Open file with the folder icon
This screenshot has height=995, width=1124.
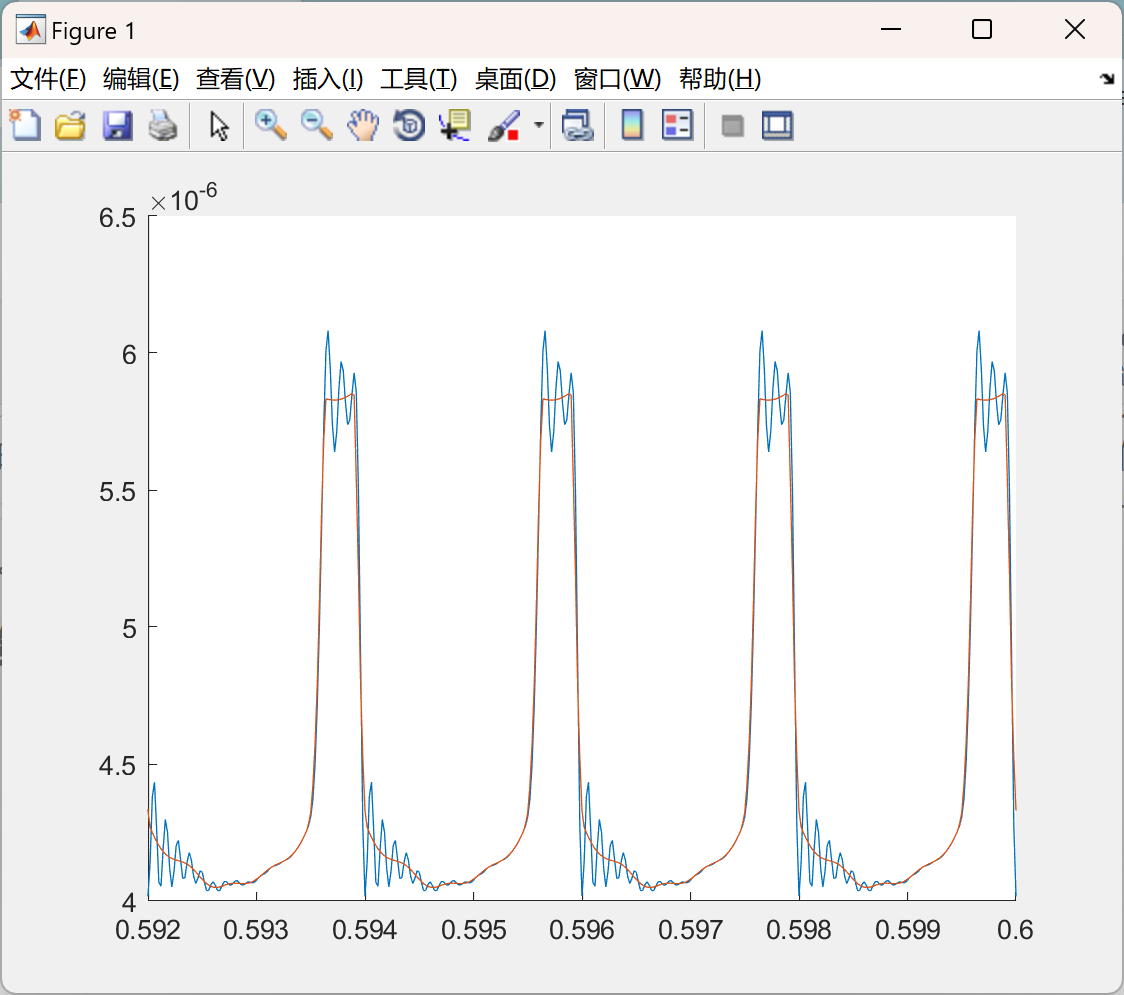click(x=70, y=125)
